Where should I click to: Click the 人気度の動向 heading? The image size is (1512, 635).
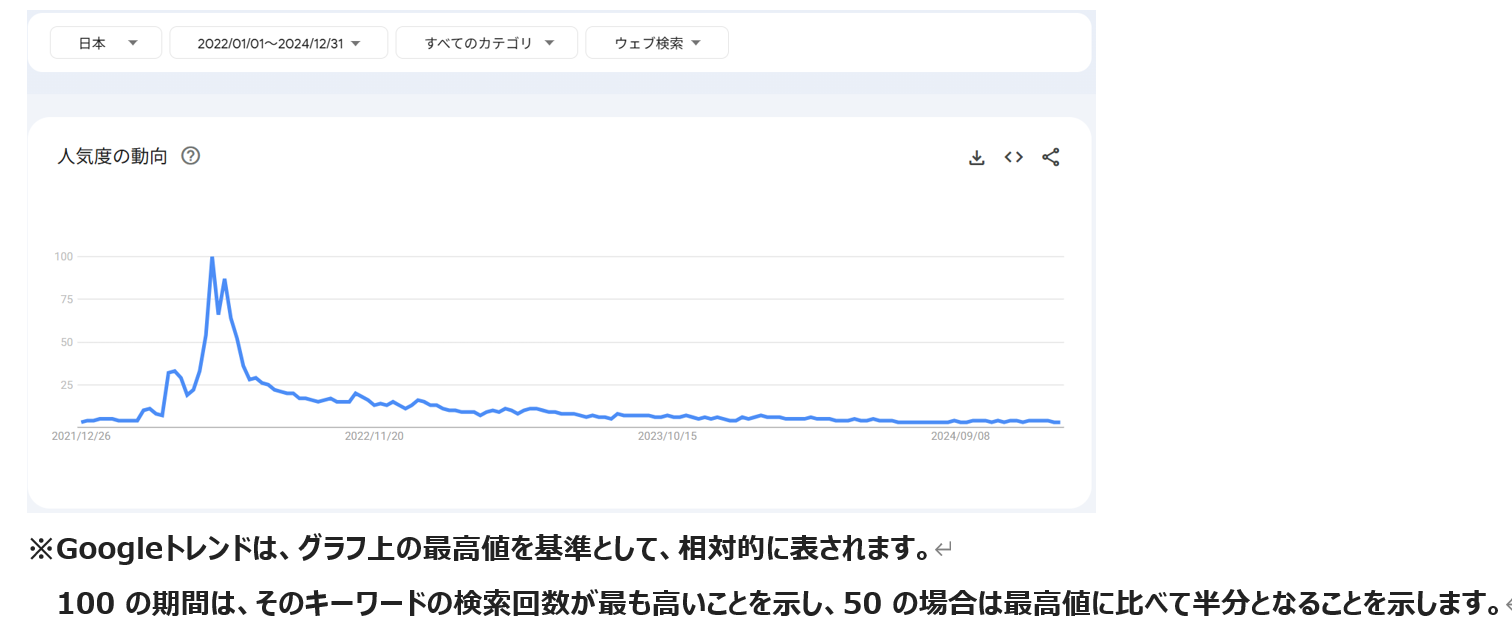point(113,156)
